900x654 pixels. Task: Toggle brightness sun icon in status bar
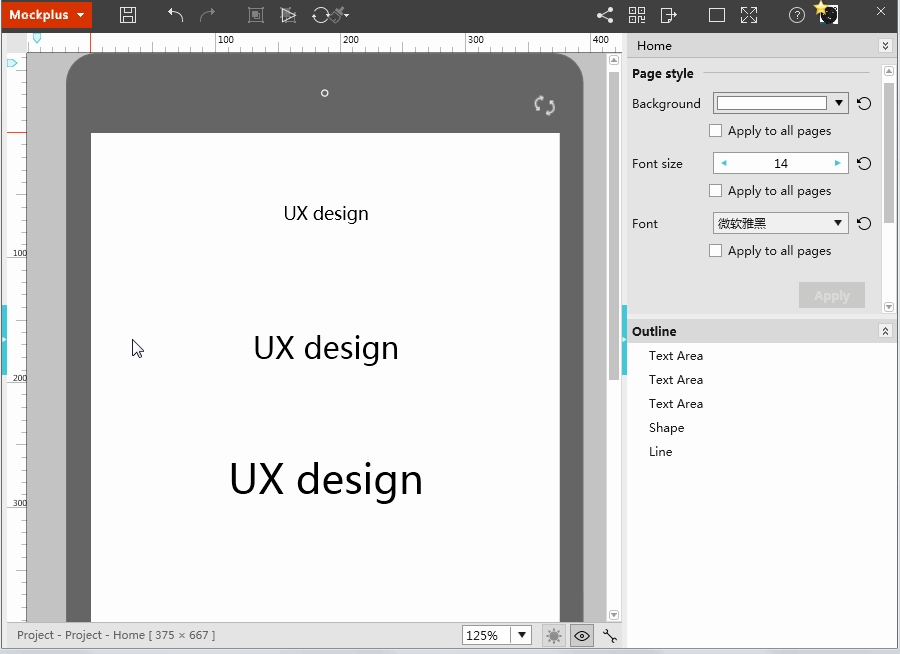point(553,636)
